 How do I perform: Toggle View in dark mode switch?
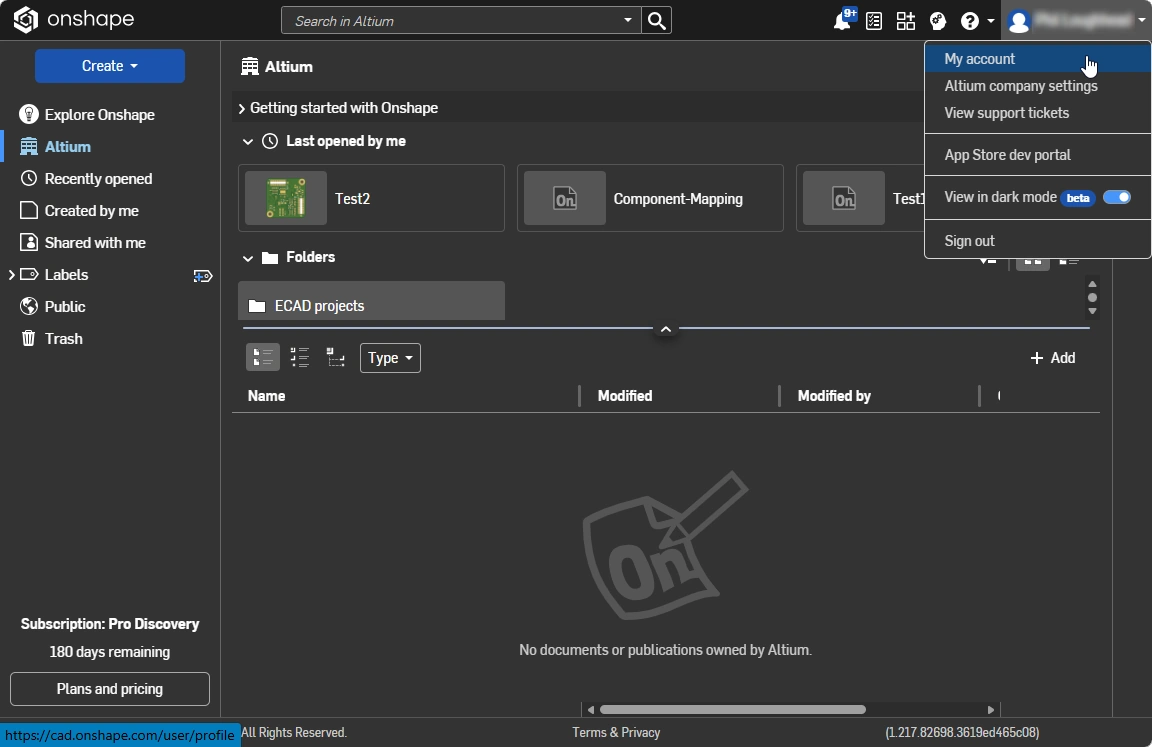pos(1117,197)
